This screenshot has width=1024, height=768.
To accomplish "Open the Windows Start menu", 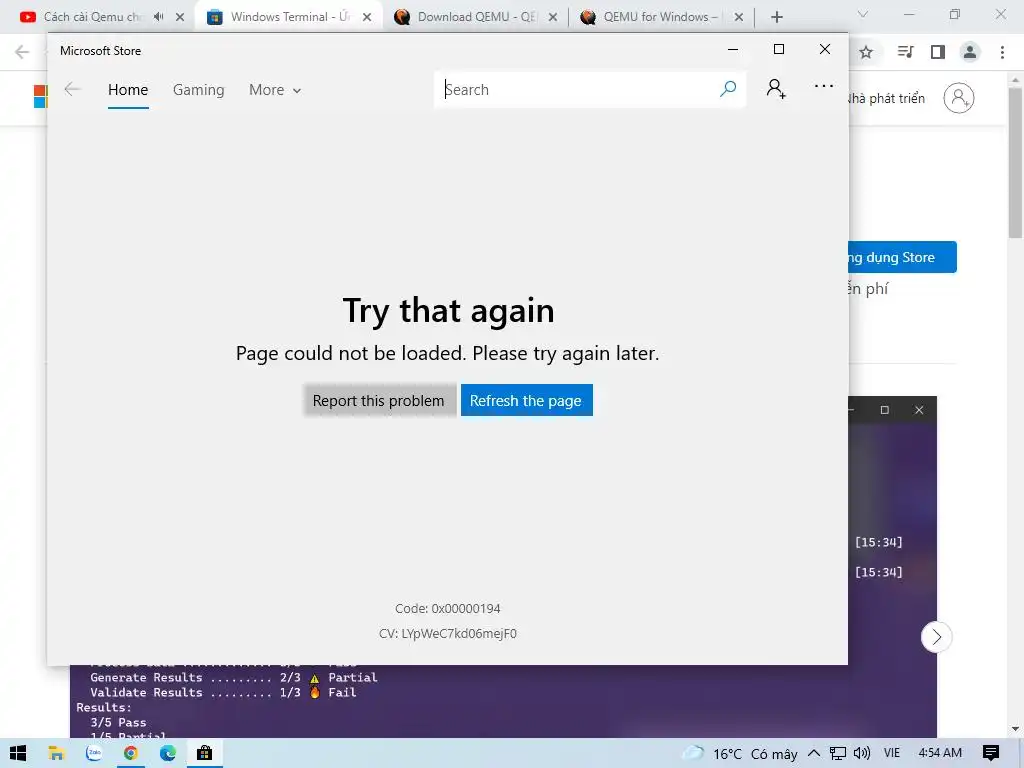I will (18, 754).
